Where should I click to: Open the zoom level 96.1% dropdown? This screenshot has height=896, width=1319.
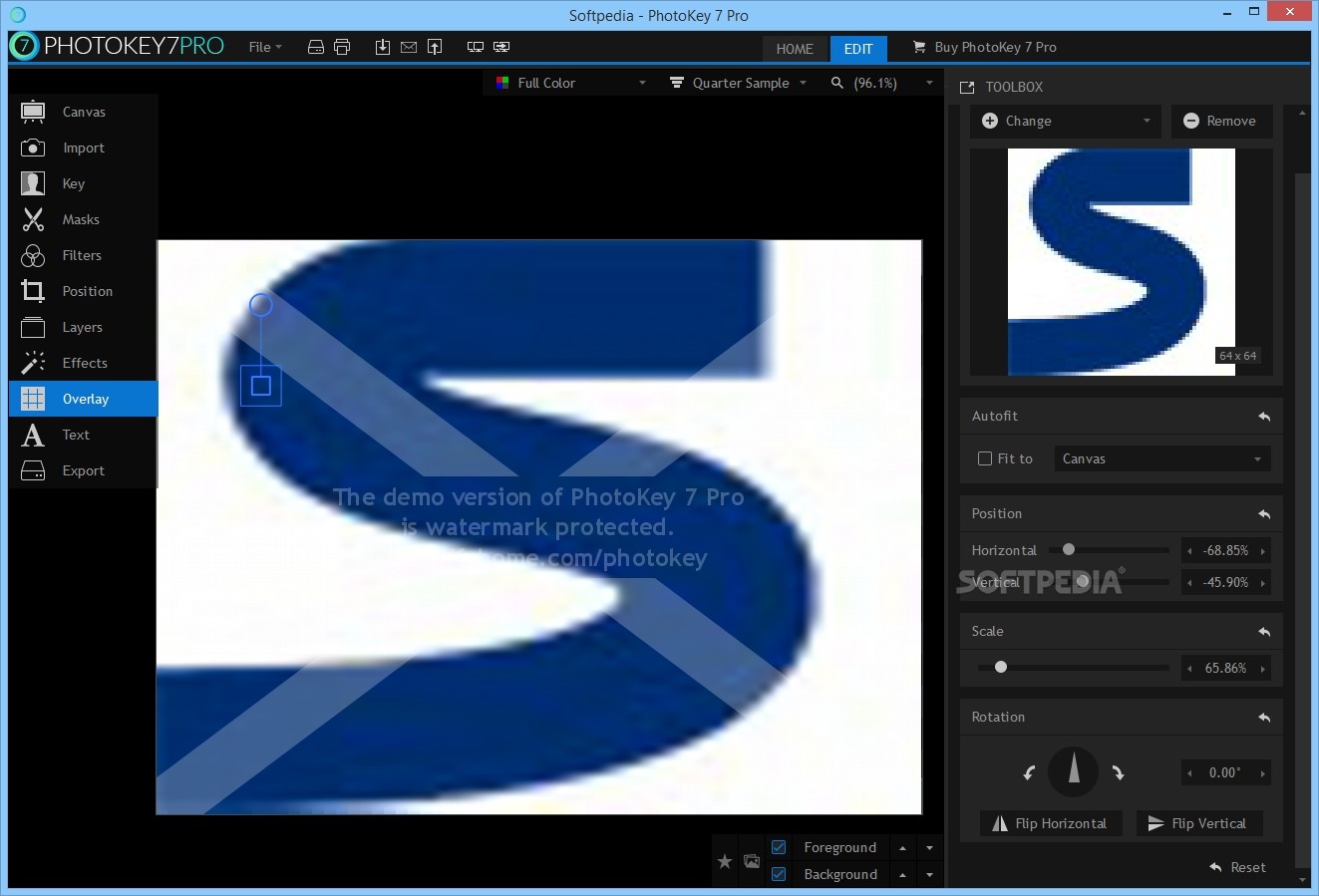coord(882,83)
